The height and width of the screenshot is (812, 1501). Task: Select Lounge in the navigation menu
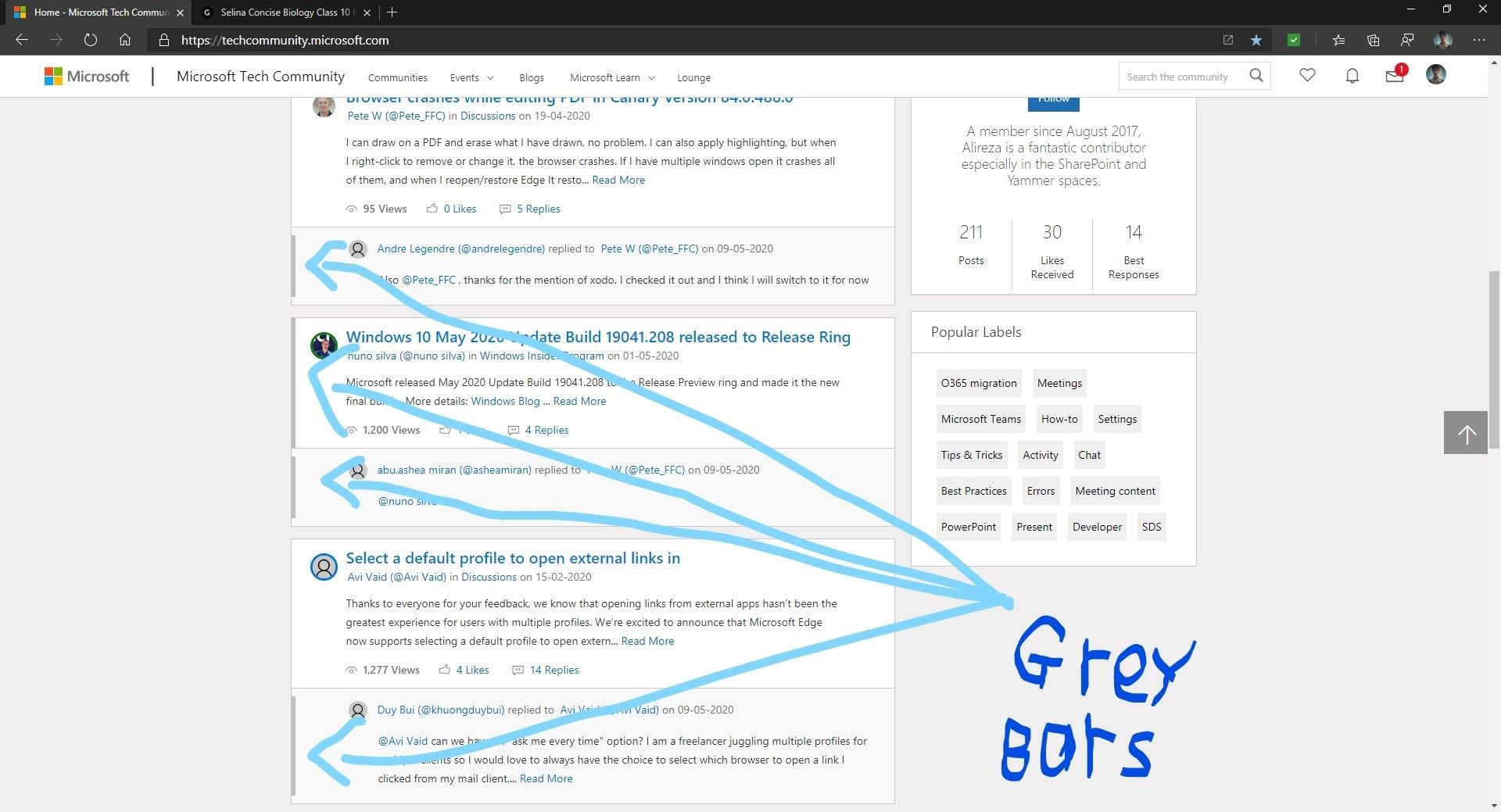tap(693, 77)
